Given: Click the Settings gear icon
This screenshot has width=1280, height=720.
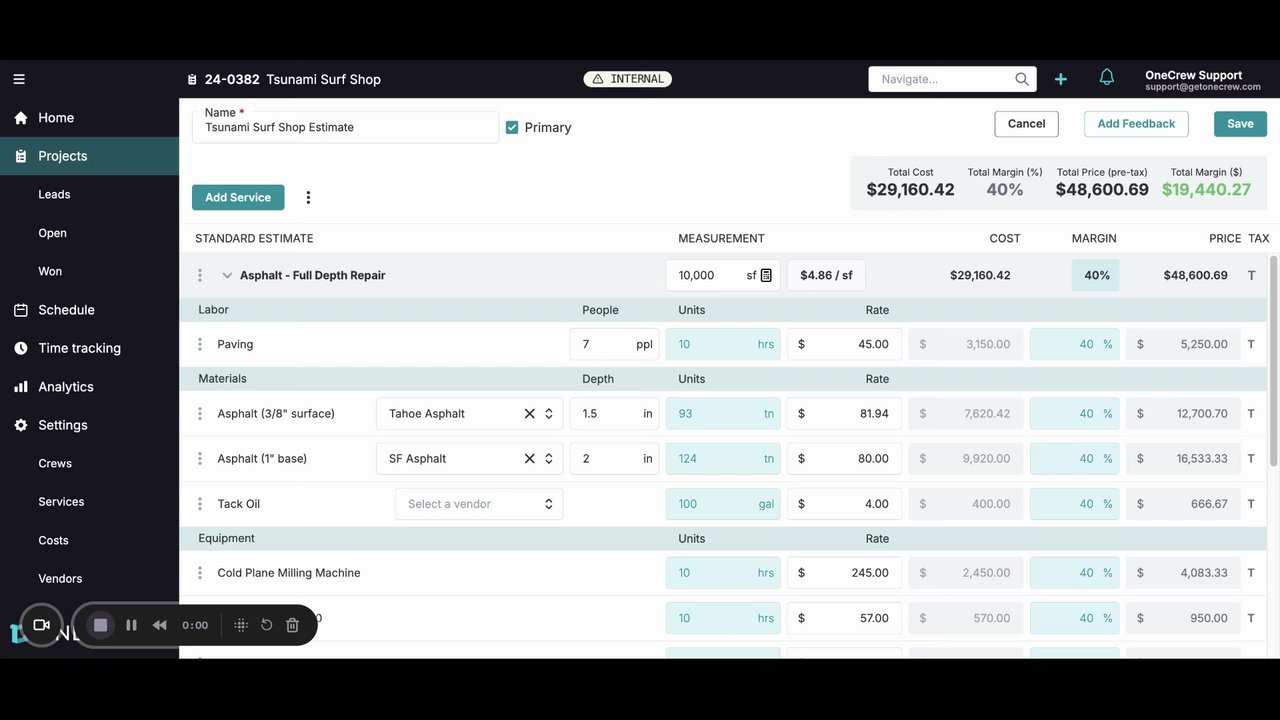Looking at the screenshot, I should click(20, 425).
